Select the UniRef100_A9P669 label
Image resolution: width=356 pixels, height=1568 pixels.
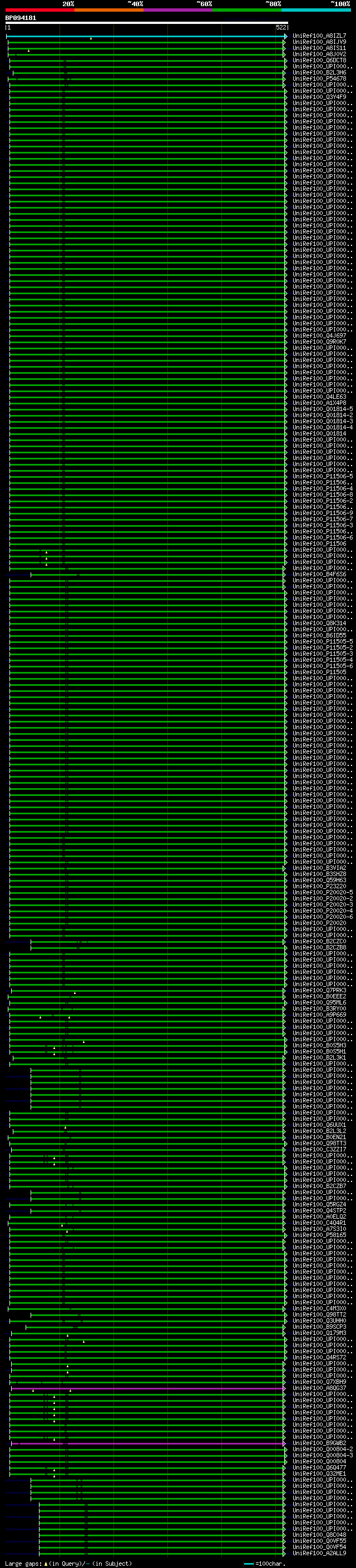point(319,1015)
